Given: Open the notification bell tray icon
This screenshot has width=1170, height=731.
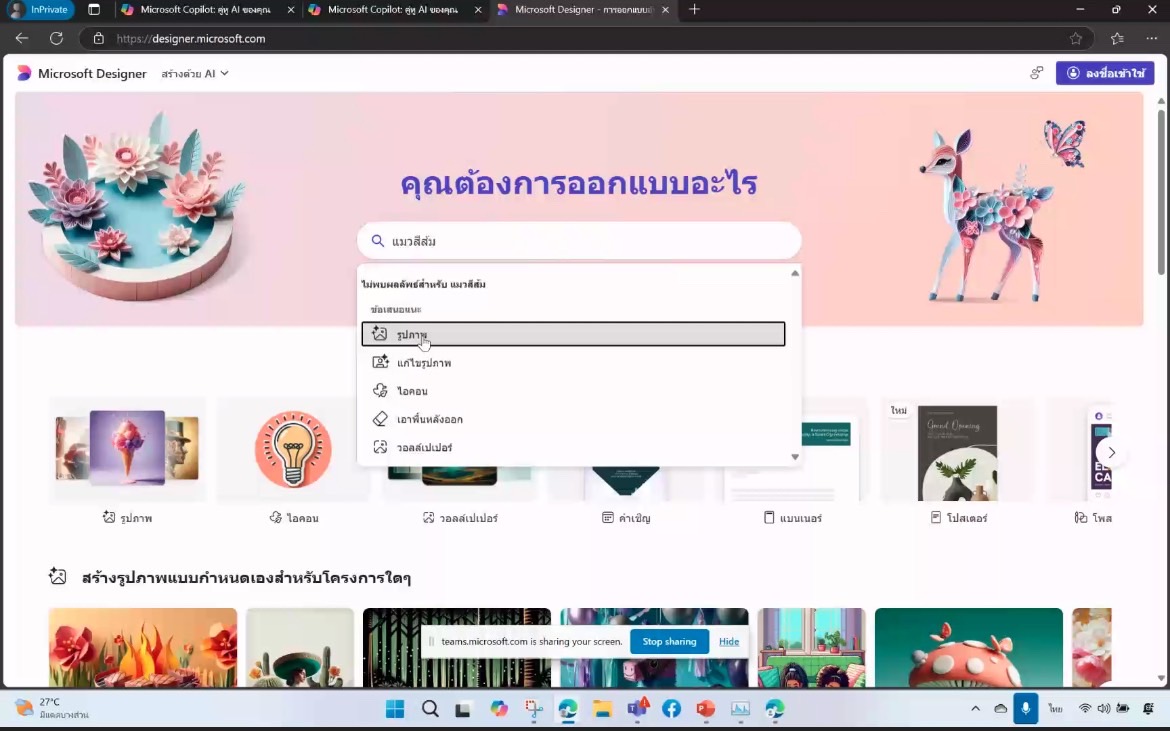Looking at the screenshot, I should 1148,709.
